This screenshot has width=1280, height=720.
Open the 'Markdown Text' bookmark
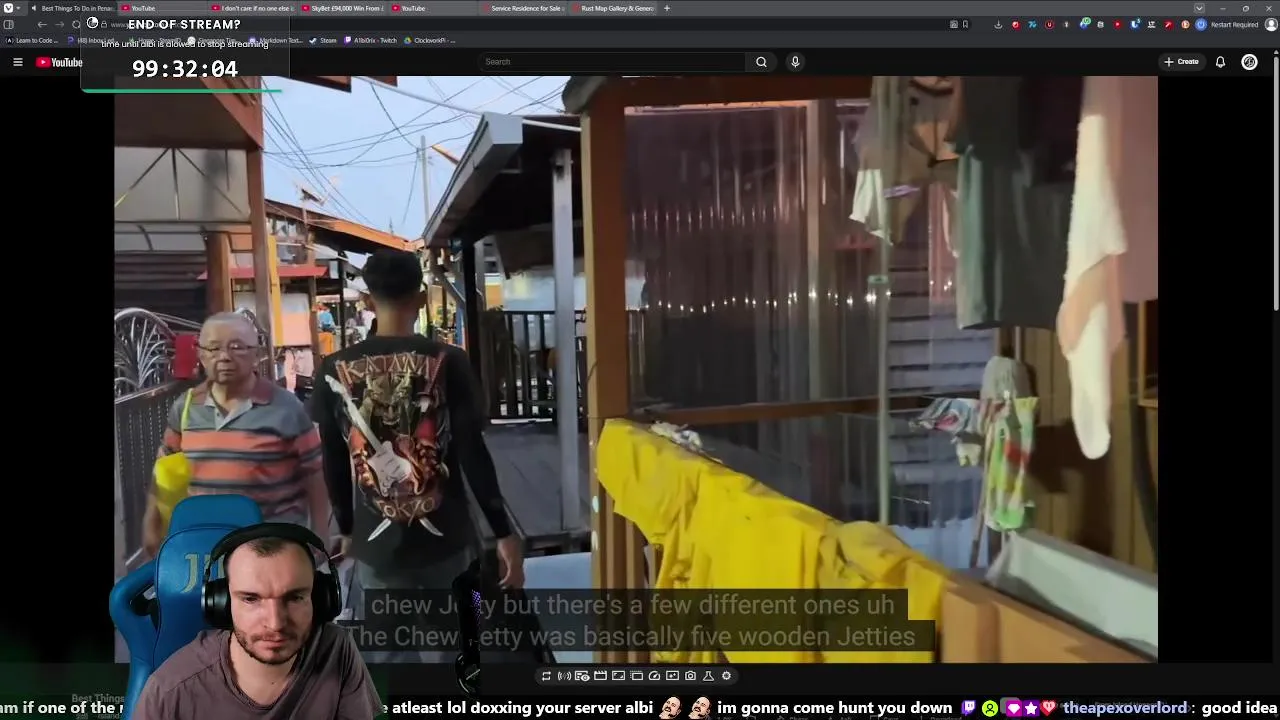pyautogui.click(x=277, y=41)
